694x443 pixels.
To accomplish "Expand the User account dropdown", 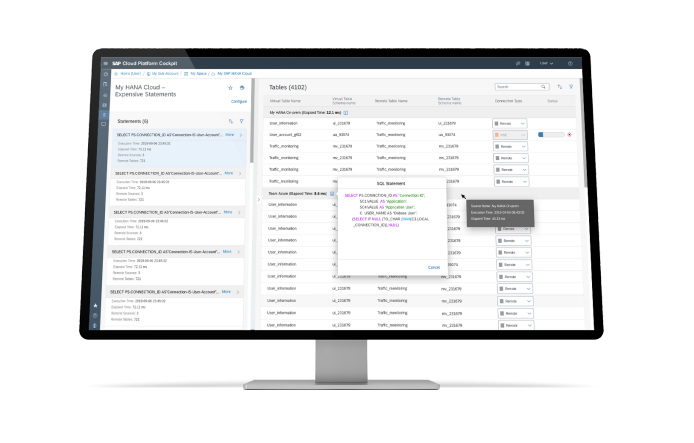I will point(546,63).
